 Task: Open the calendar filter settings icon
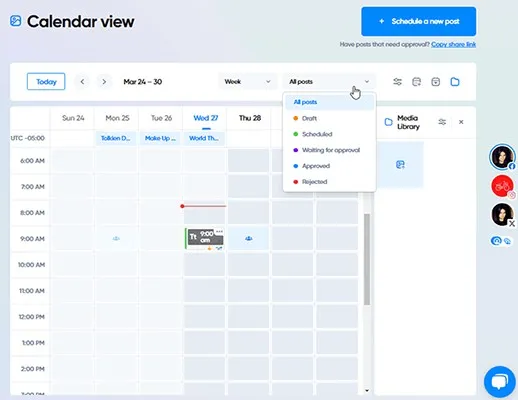tap(397, 82)
